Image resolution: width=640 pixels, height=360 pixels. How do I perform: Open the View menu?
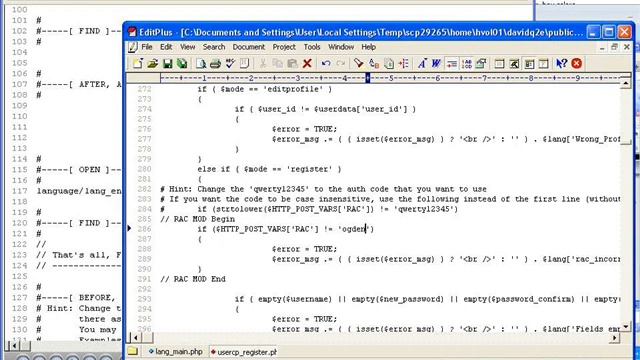(187, 47)
